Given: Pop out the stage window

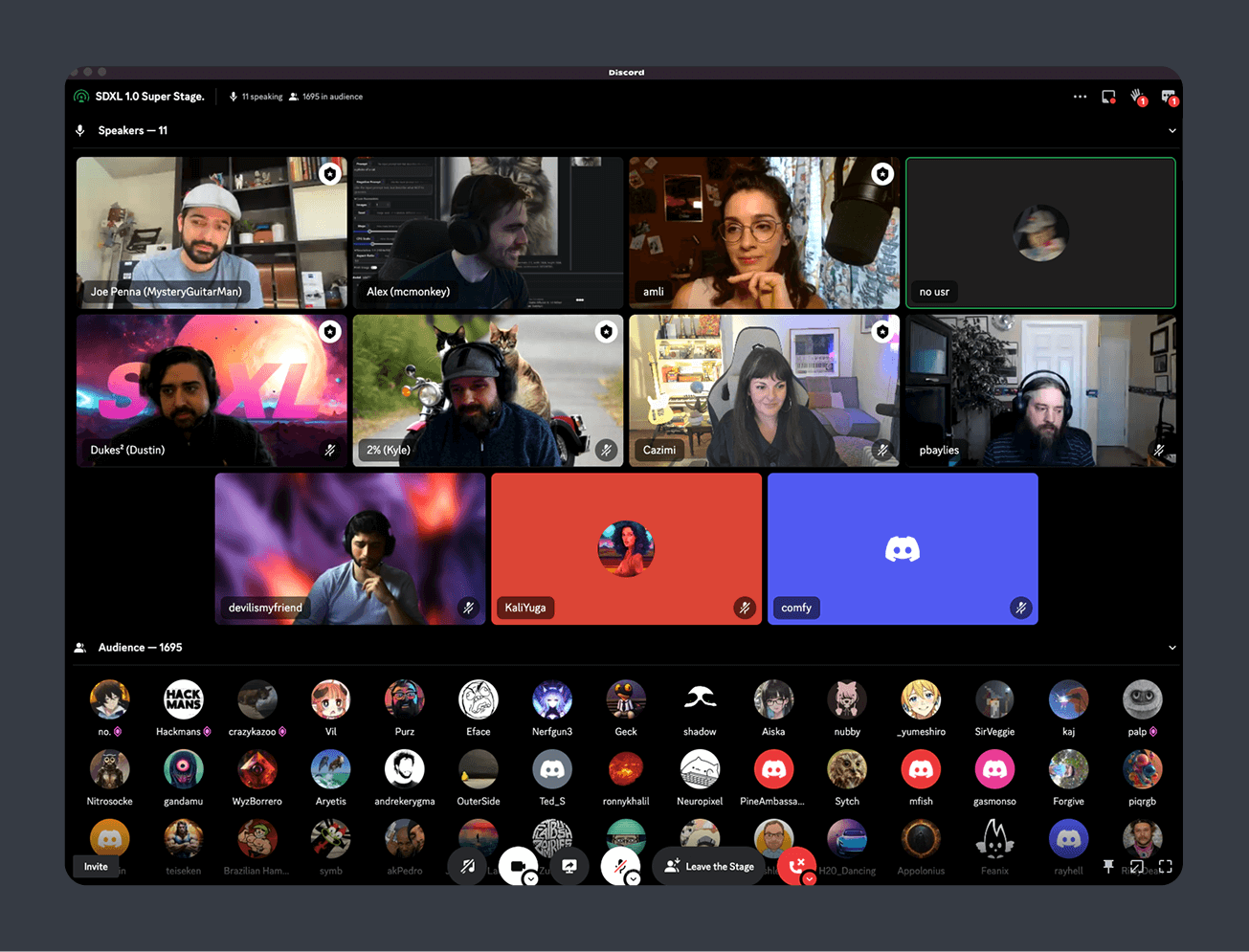Looking at the screenshot, I should 1137,866.
